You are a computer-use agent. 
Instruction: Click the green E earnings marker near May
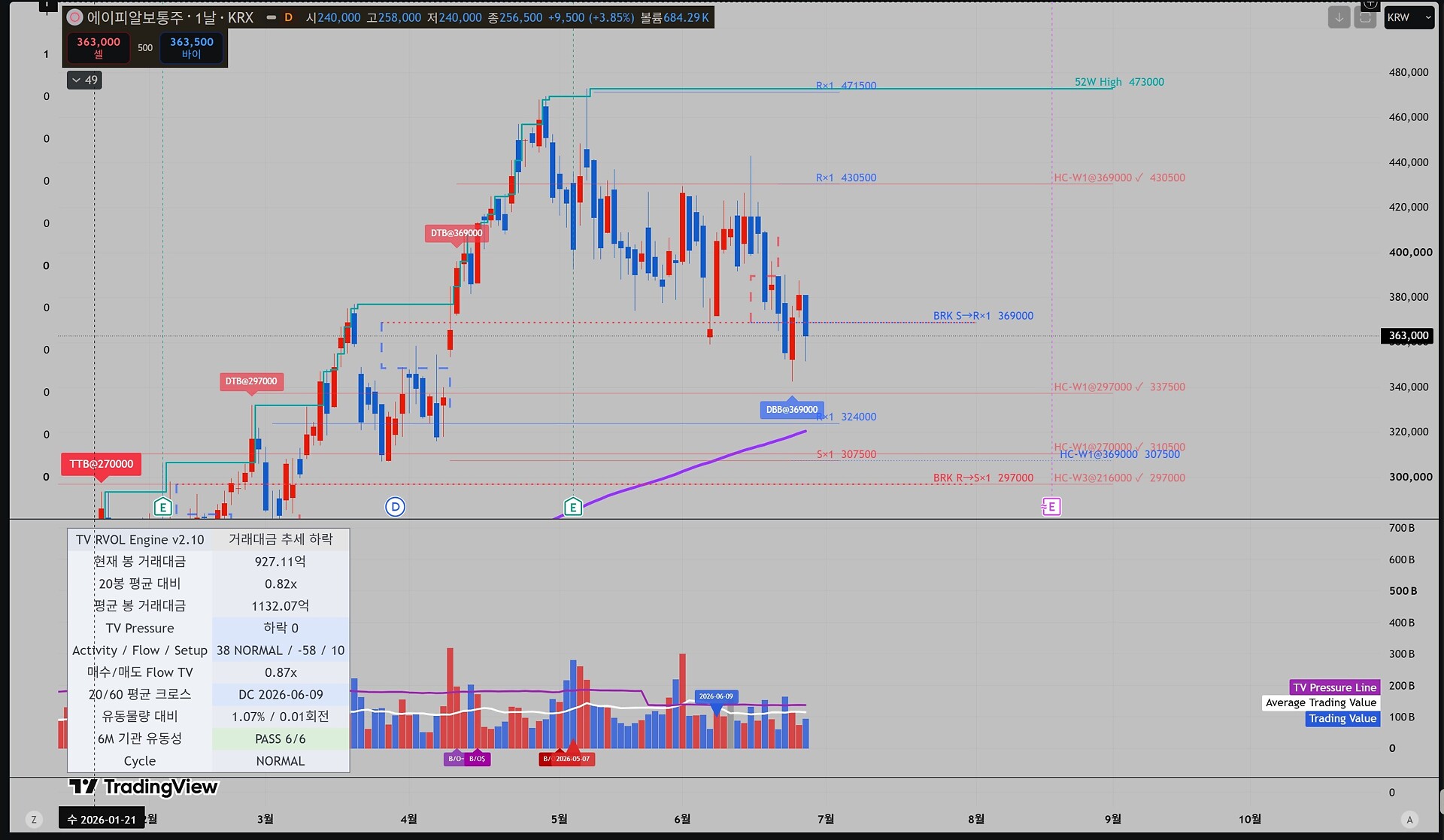click(573, 507)
